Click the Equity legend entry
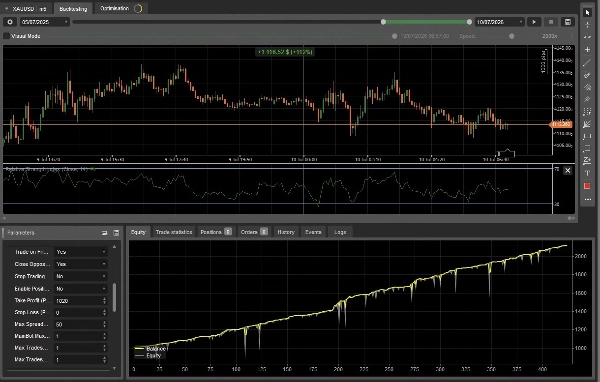Screen dimensions: 600x382 148,356
